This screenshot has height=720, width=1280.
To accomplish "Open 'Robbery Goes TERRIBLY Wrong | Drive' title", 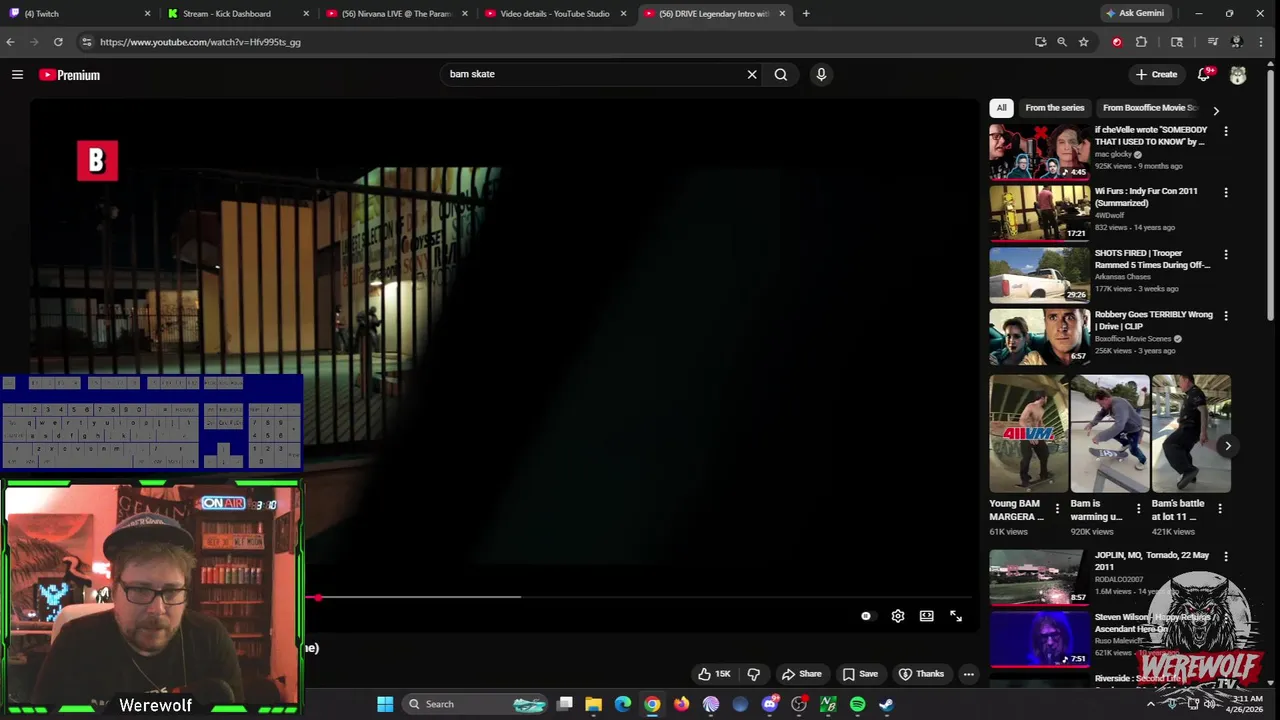I will pos(1153,320).
